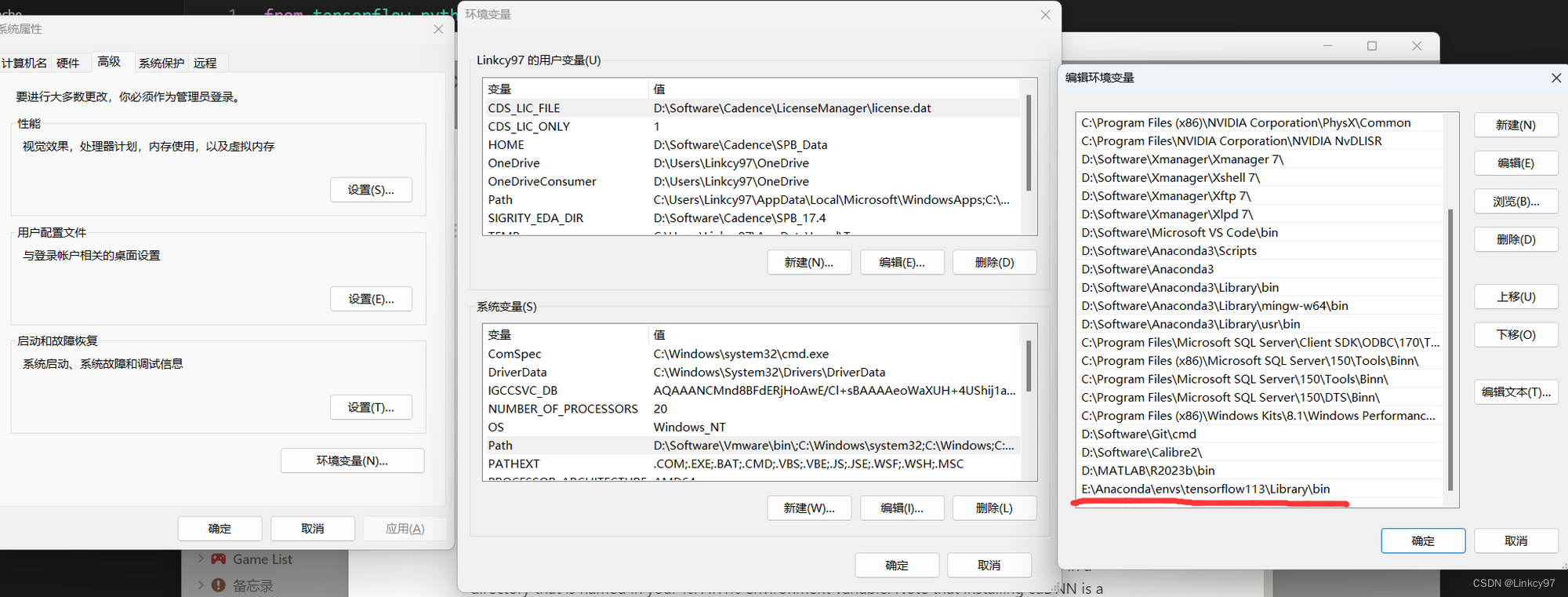Select DriverData system variable row
Screen dimensions: 1568x597
click(752, 372)
